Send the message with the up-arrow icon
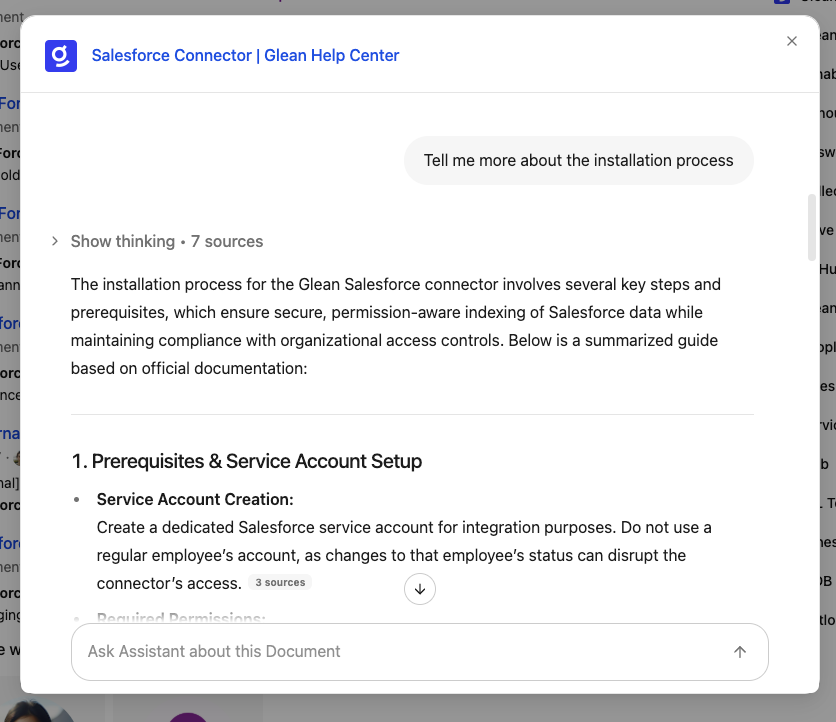 coord(740,652)
